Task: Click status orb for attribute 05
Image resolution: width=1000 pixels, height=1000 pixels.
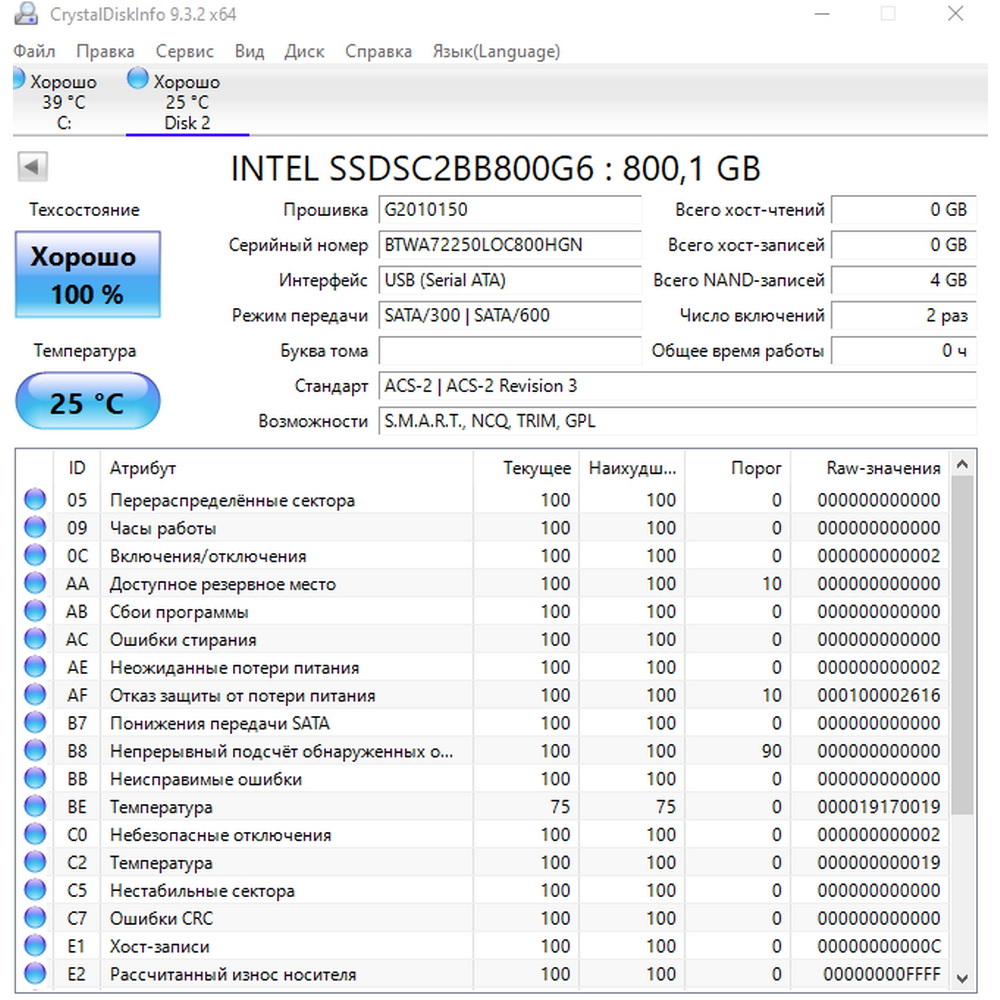Action: 35,499
